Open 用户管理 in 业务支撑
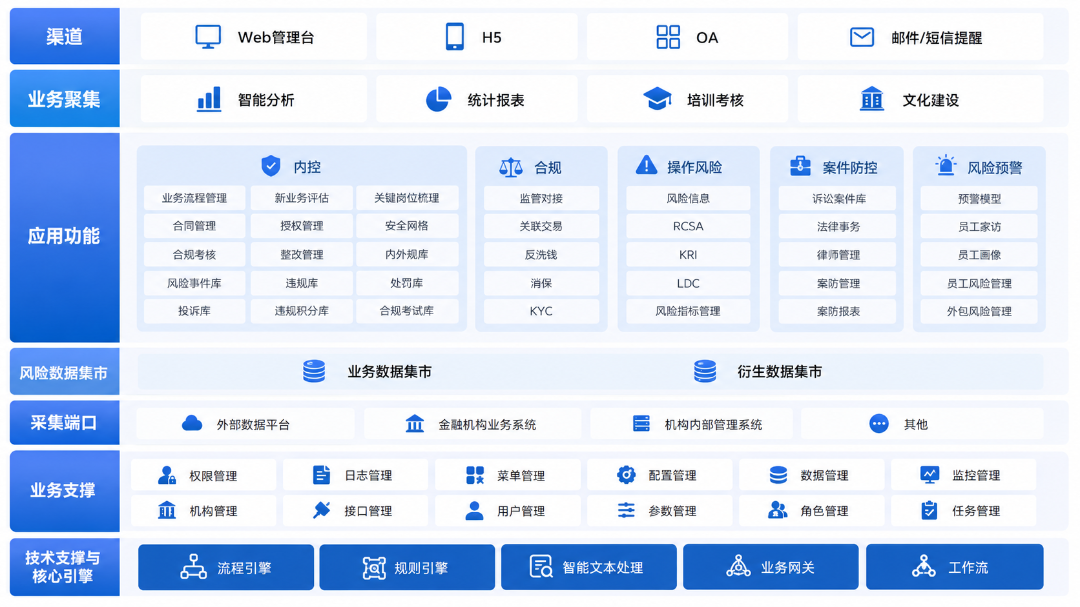The image size is (1080, 607). [x=506, y=511]
